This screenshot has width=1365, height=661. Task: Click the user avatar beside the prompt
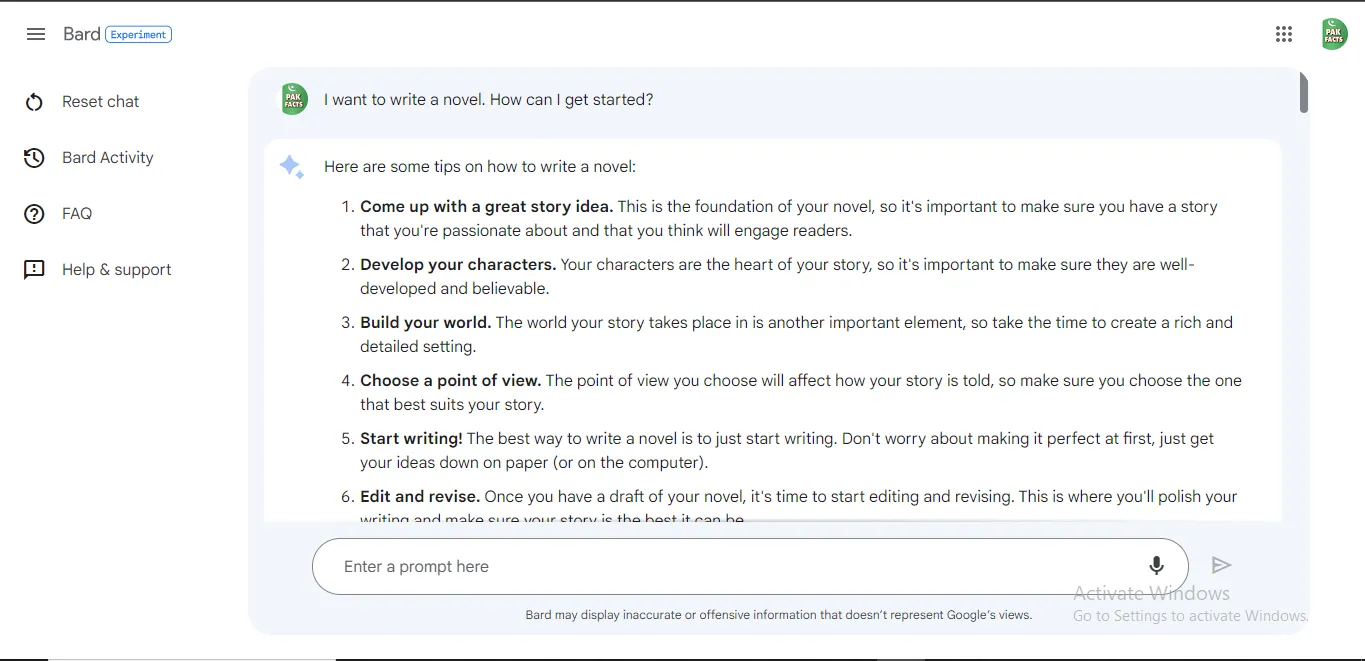[x=294, y=99]
